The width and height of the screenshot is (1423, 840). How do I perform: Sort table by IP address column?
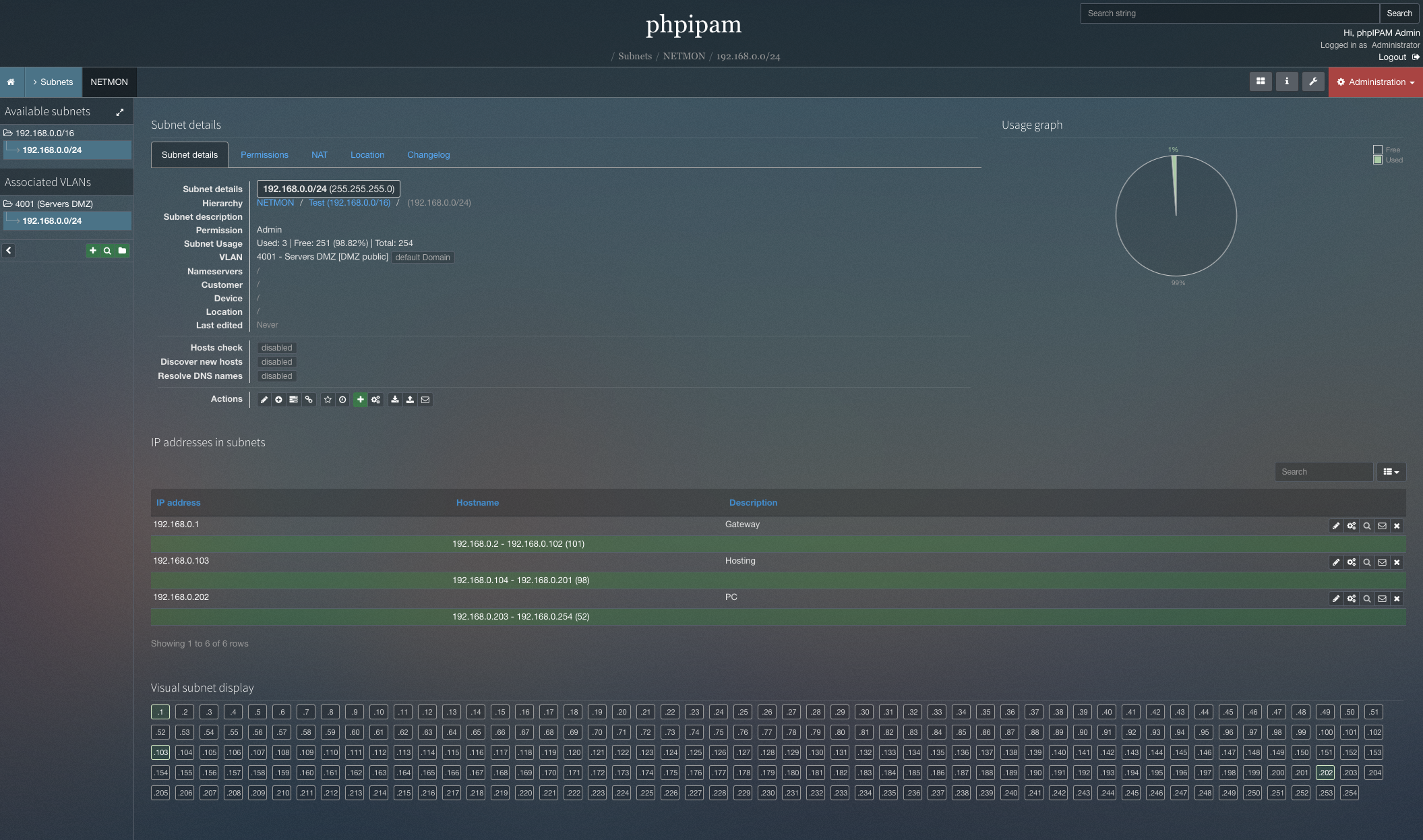(178, 503)
